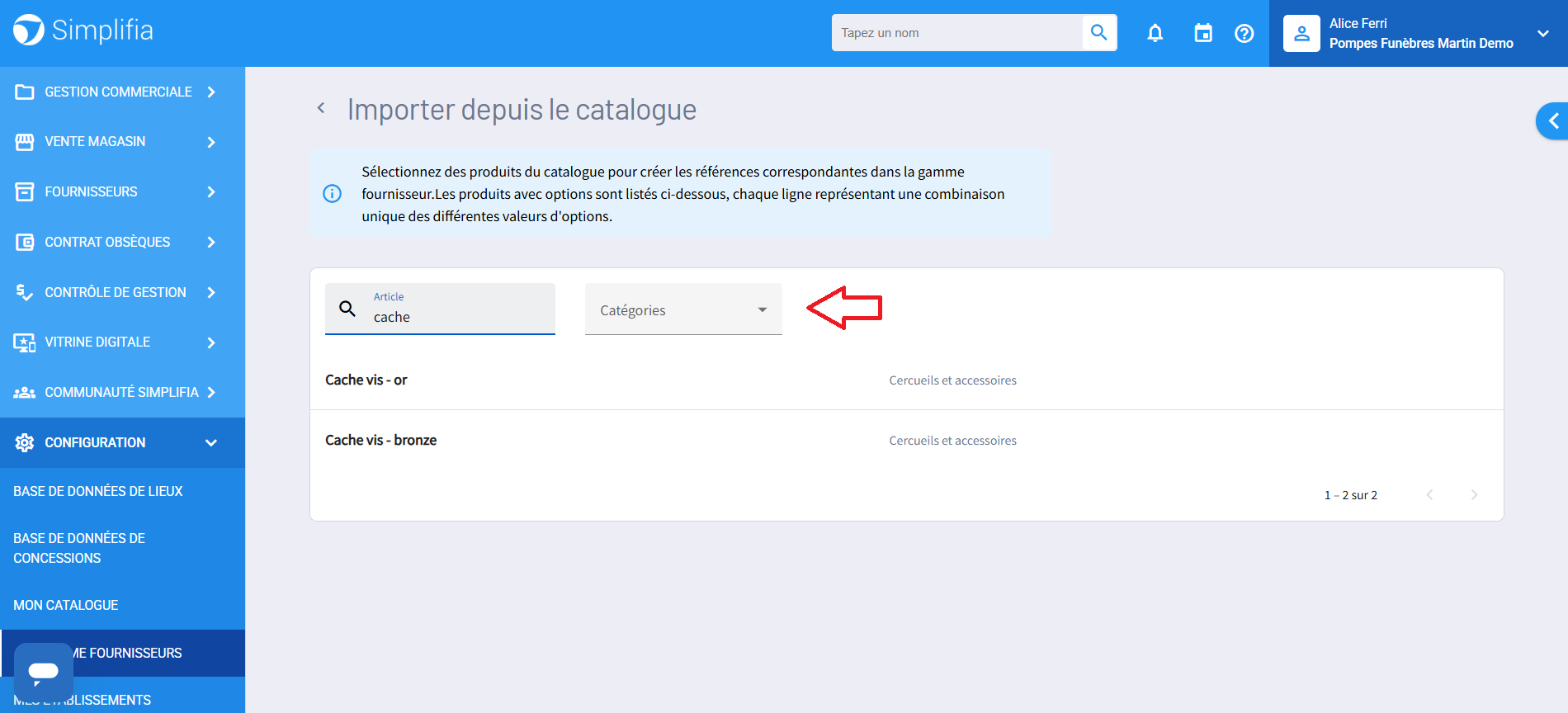This screenshot has width=1568, height=713.
Task: Expand Communauté Simplifia chevron
Action: [x=211, y=392]
